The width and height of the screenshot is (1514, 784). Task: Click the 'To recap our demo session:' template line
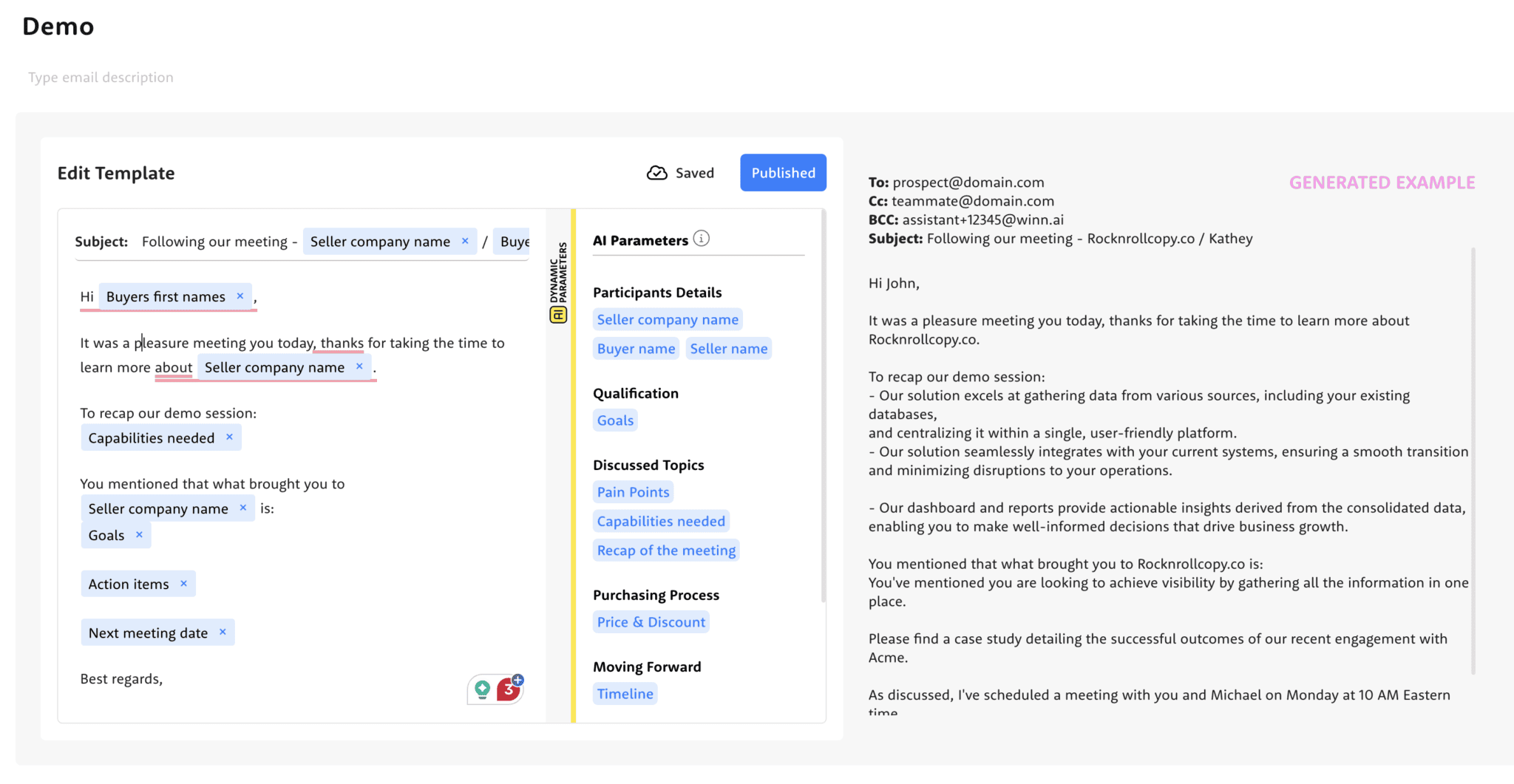169,413
